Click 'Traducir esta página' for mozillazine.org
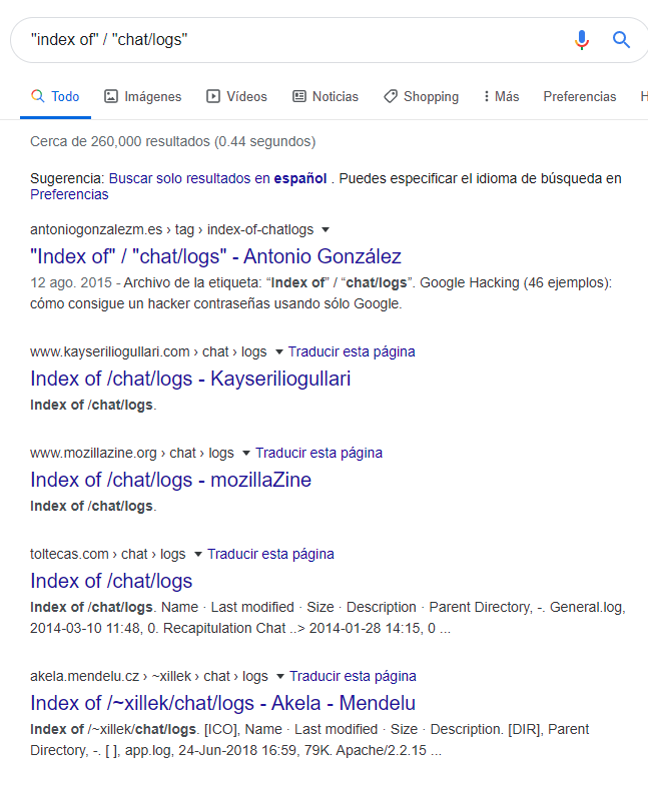This screenshot has width=665, height=791. pos(319,453)
